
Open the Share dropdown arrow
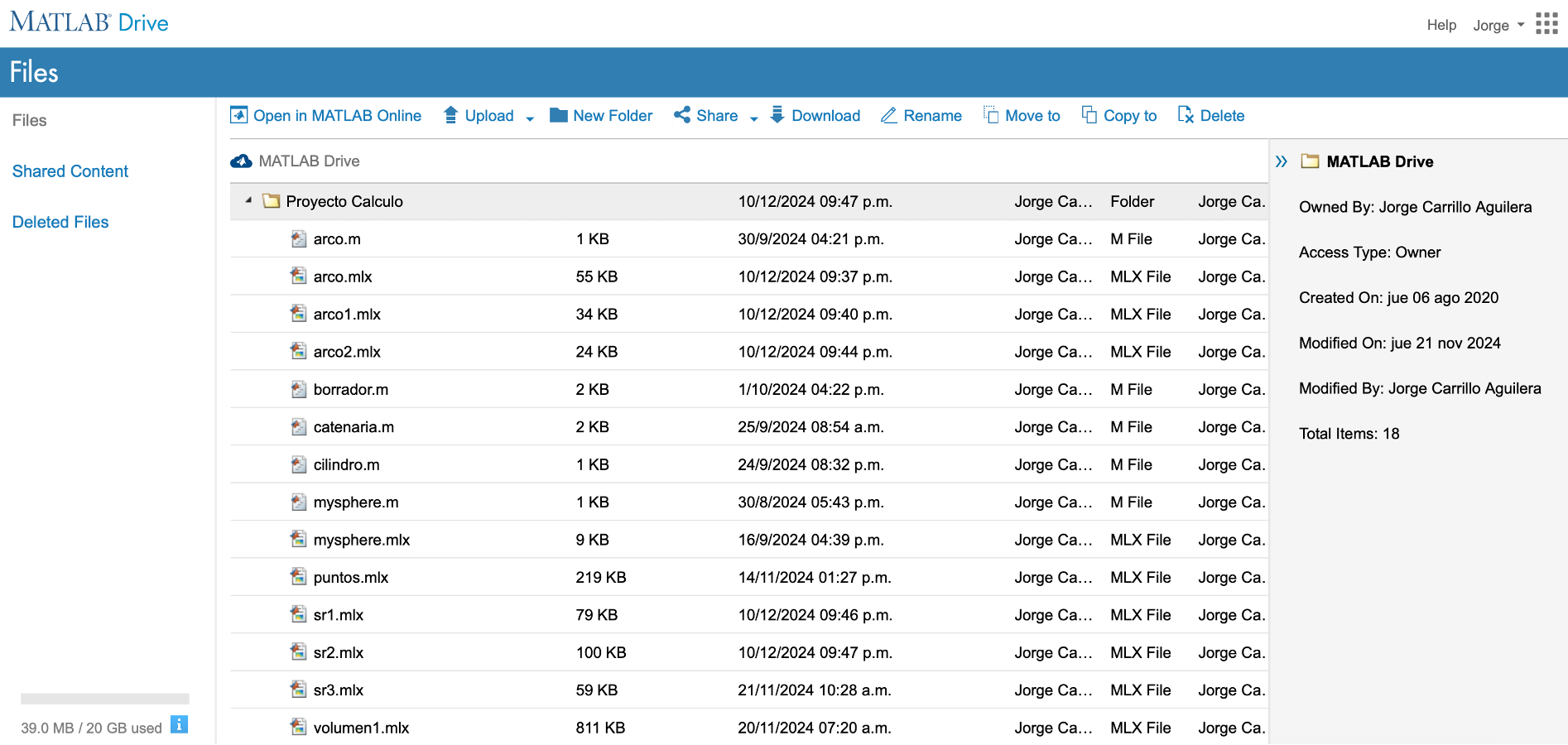pos(753,118)
